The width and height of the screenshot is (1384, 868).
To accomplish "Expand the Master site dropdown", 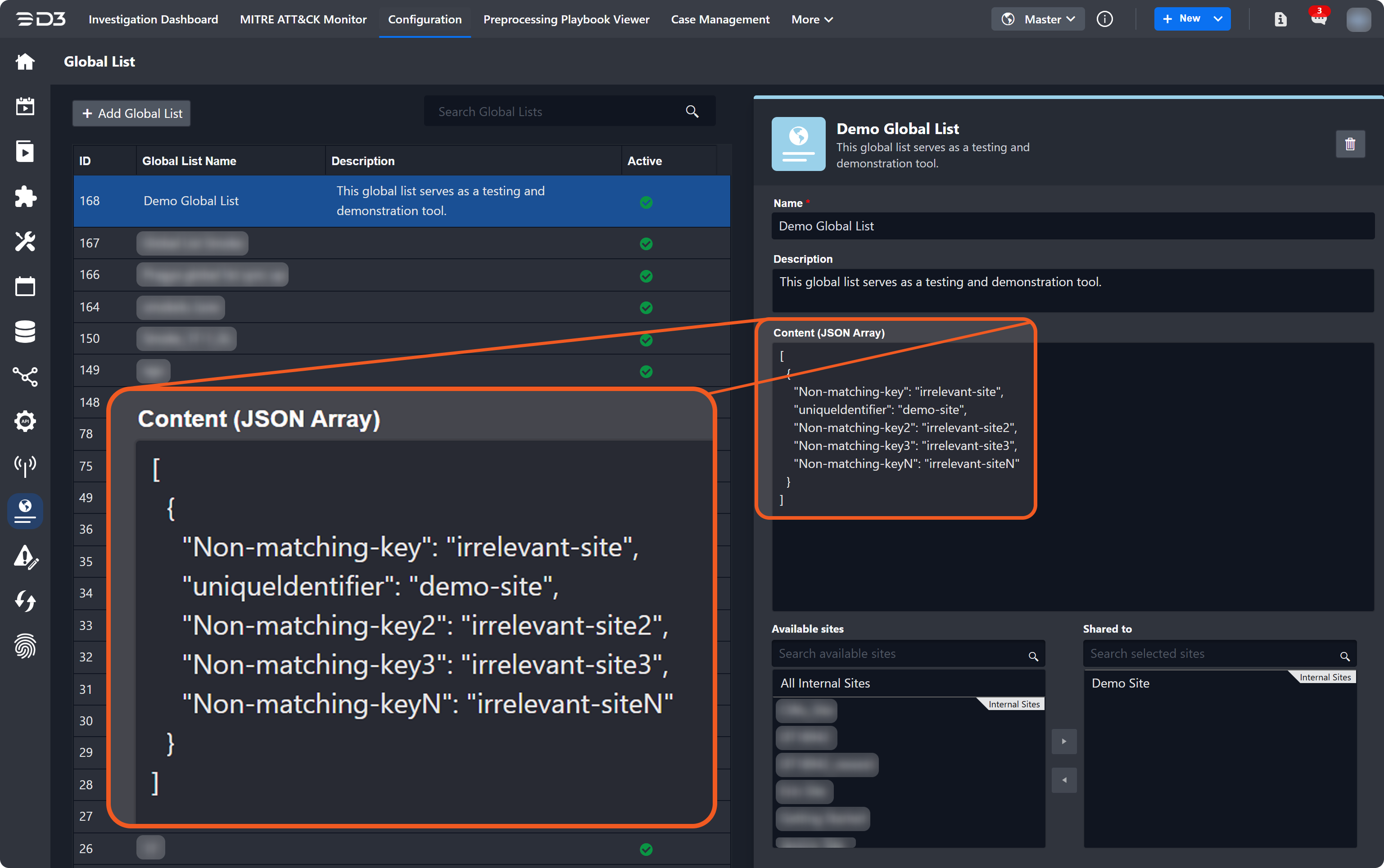I will (x=1038, y=19).
